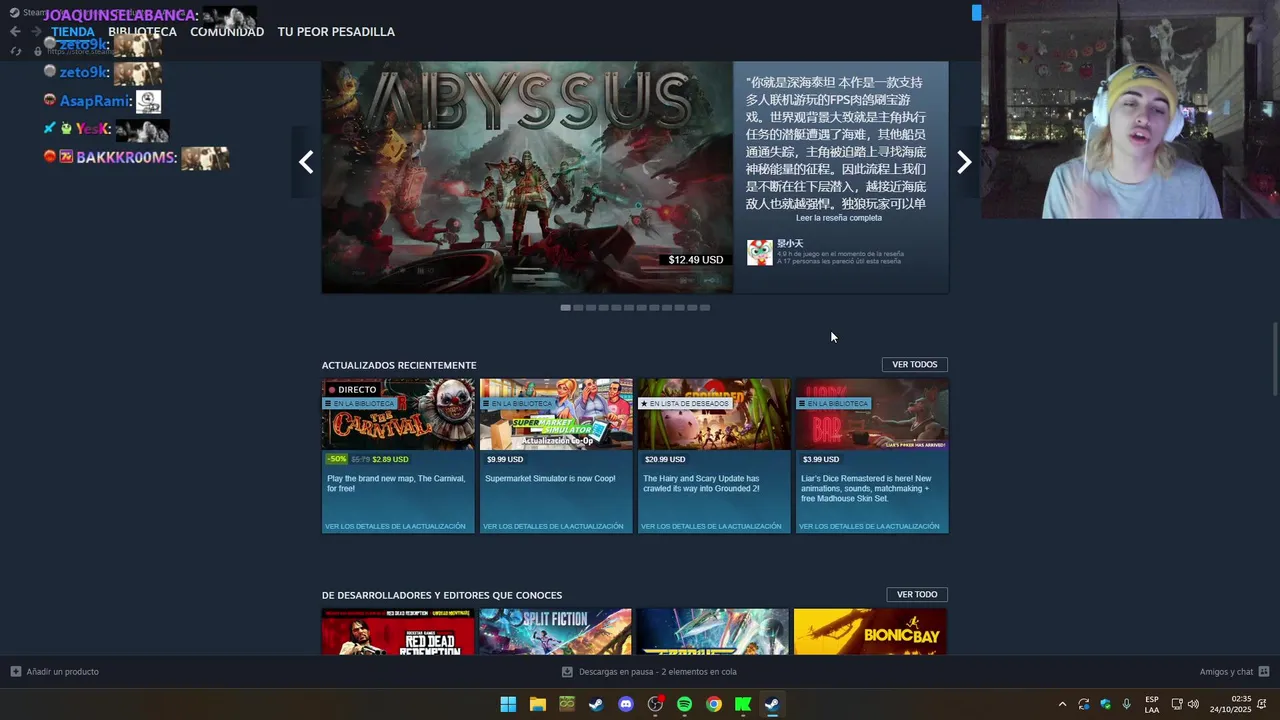Open OBS Studio from the taskbar

tap(655, 704)
